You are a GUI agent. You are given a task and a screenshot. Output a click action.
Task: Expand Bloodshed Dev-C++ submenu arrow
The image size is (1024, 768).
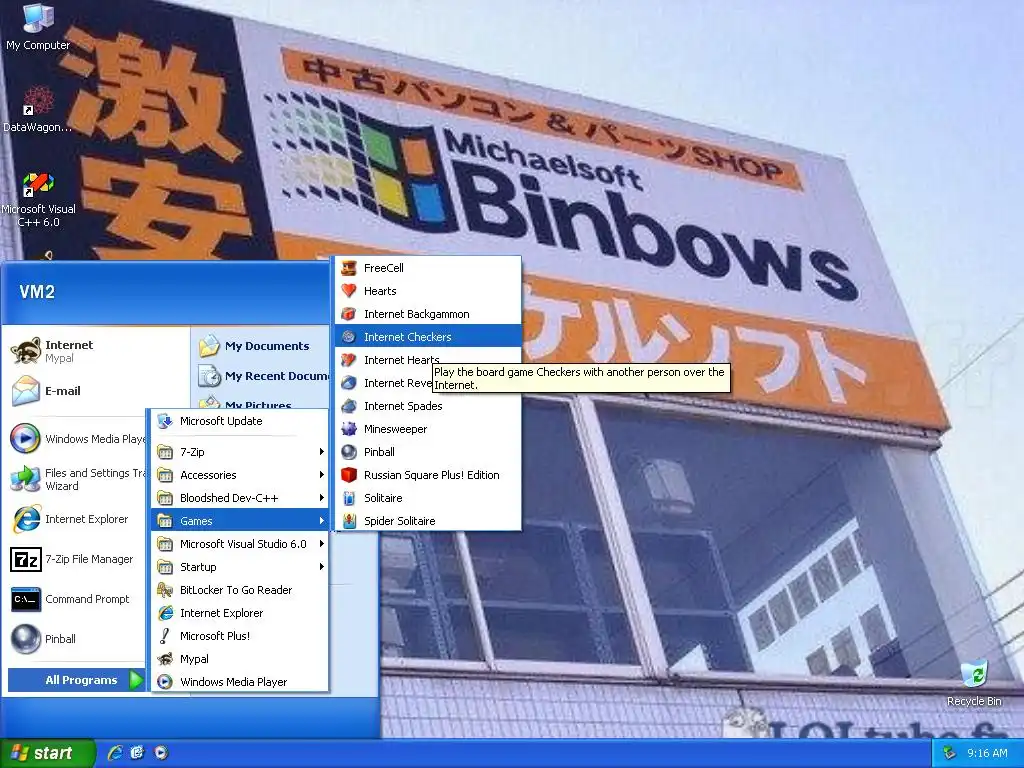[x=321, y=498]
